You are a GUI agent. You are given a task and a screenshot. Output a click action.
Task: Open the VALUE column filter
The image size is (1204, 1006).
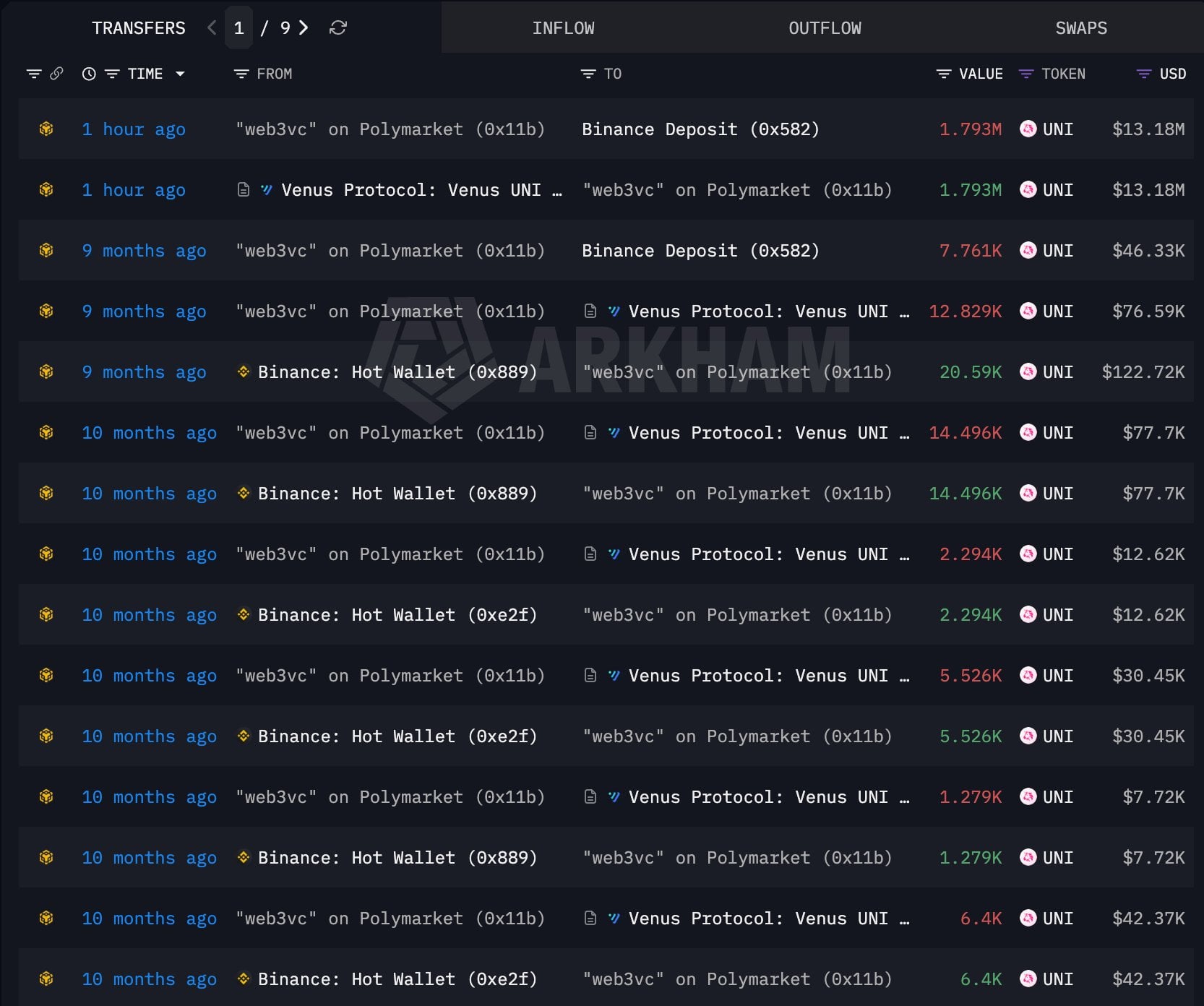(943, 74)
